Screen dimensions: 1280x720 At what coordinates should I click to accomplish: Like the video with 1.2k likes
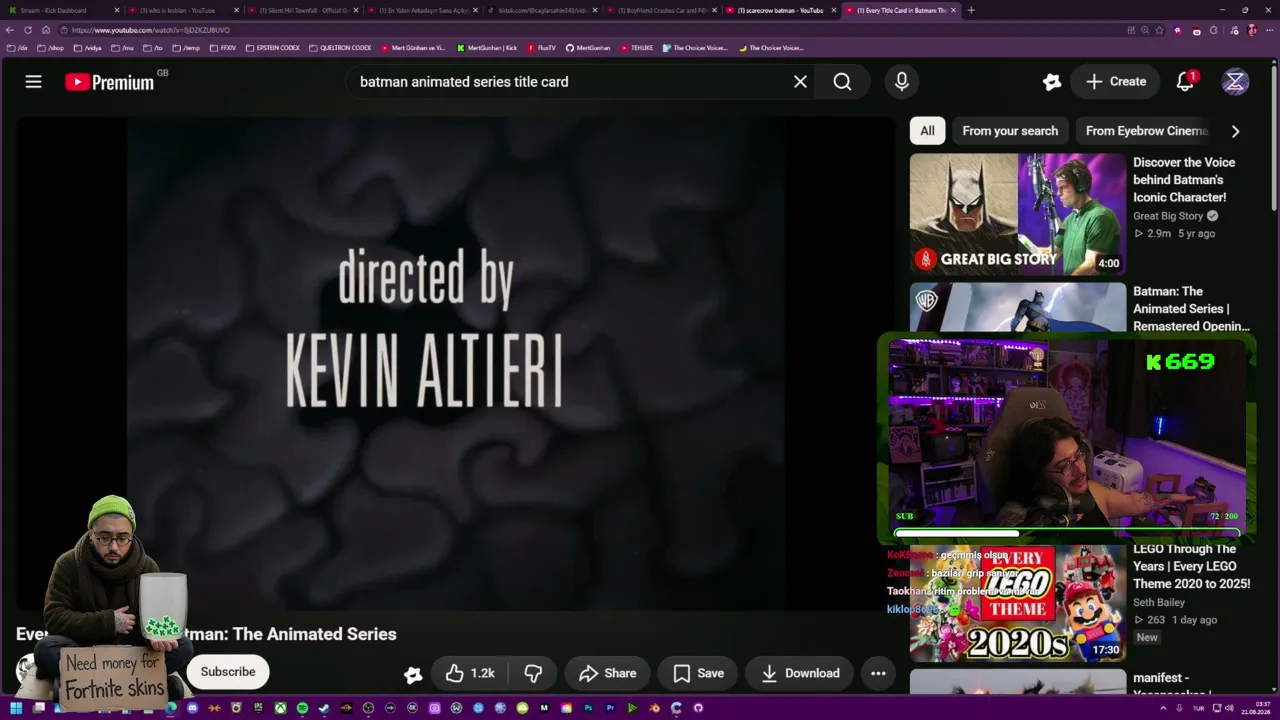point(470,673)
